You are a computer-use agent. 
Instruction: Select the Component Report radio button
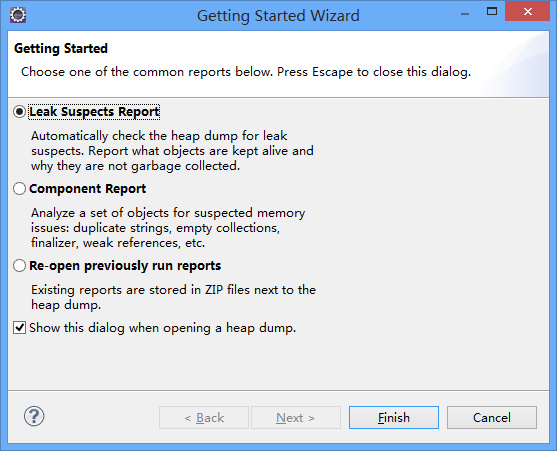tap(19, 189)
